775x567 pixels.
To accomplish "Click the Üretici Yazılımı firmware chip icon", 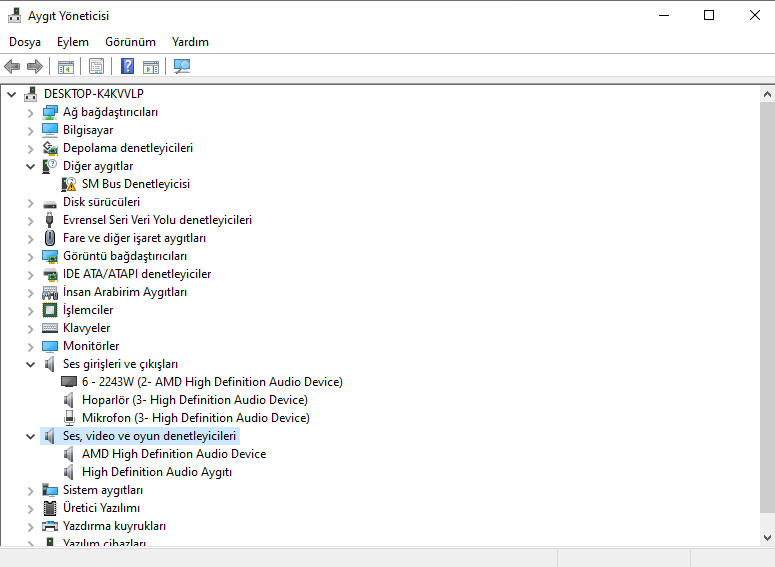I will pyautogui.click(x=50, y=508).
